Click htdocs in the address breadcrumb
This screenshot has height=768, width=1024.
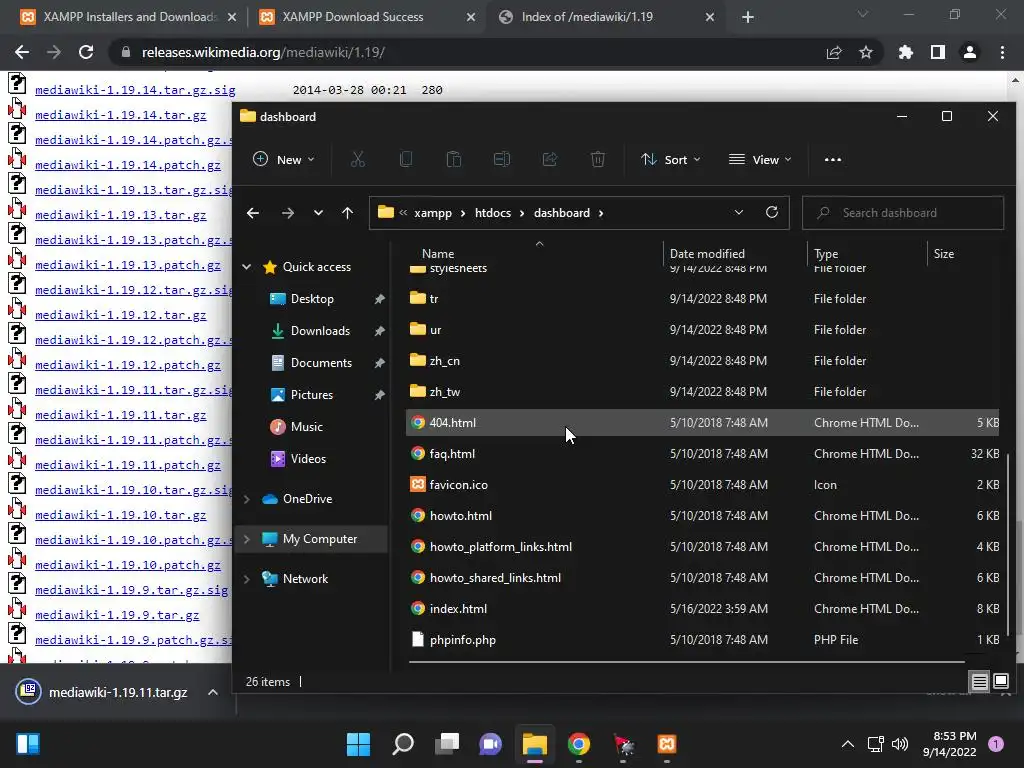pos(493,213)
